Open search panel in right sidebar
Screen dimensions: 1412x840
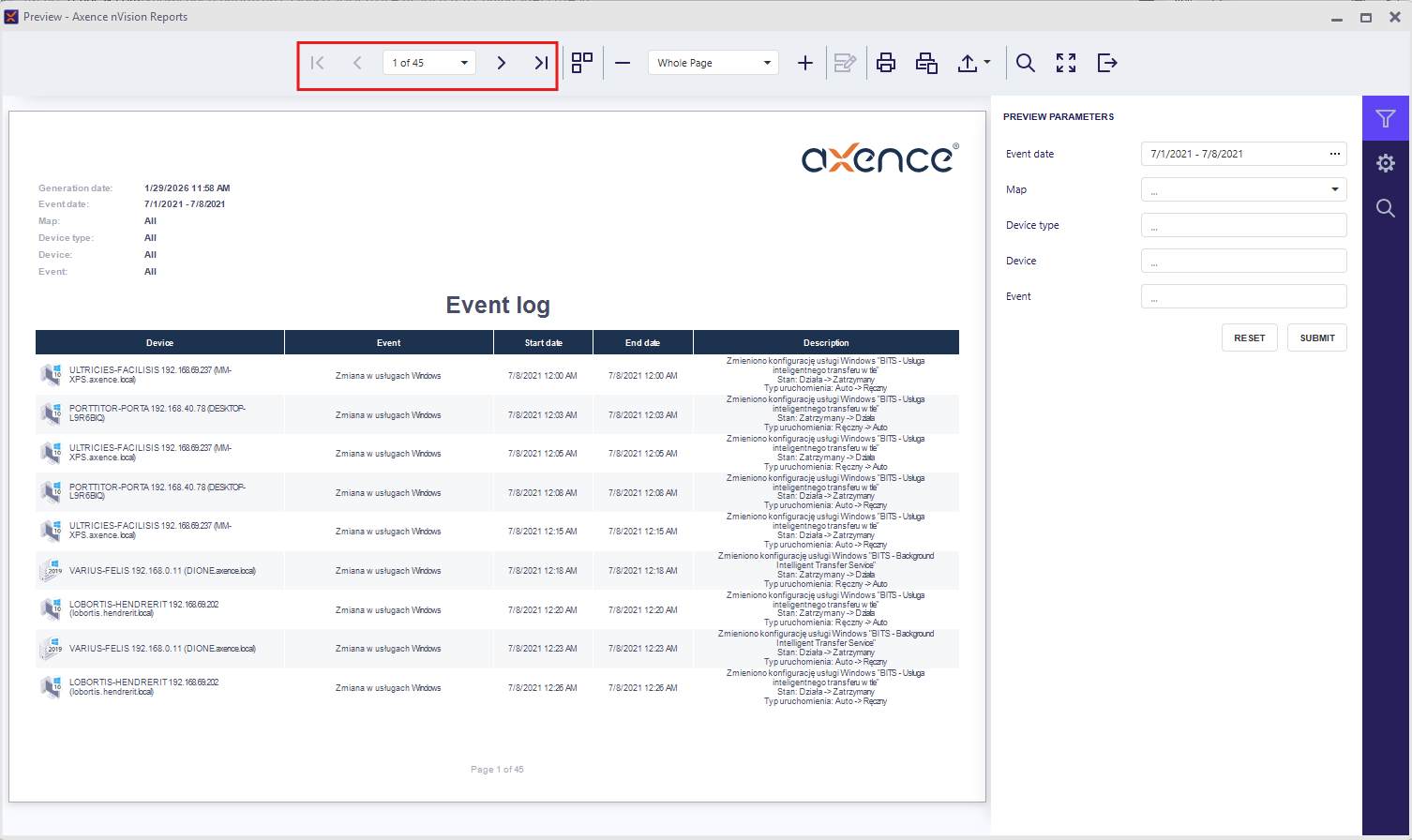tap(1386, 208)
